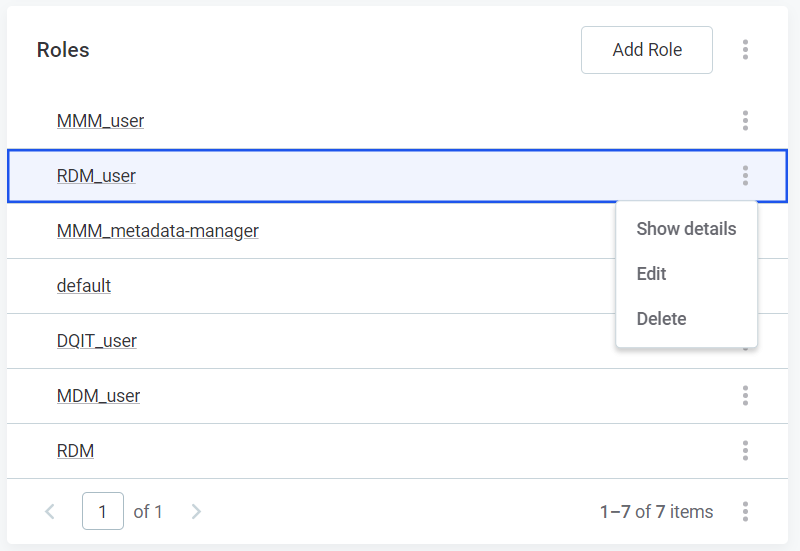Click the page number input field
This screenshot has width=800, height=551.
(x=103, y=512)
